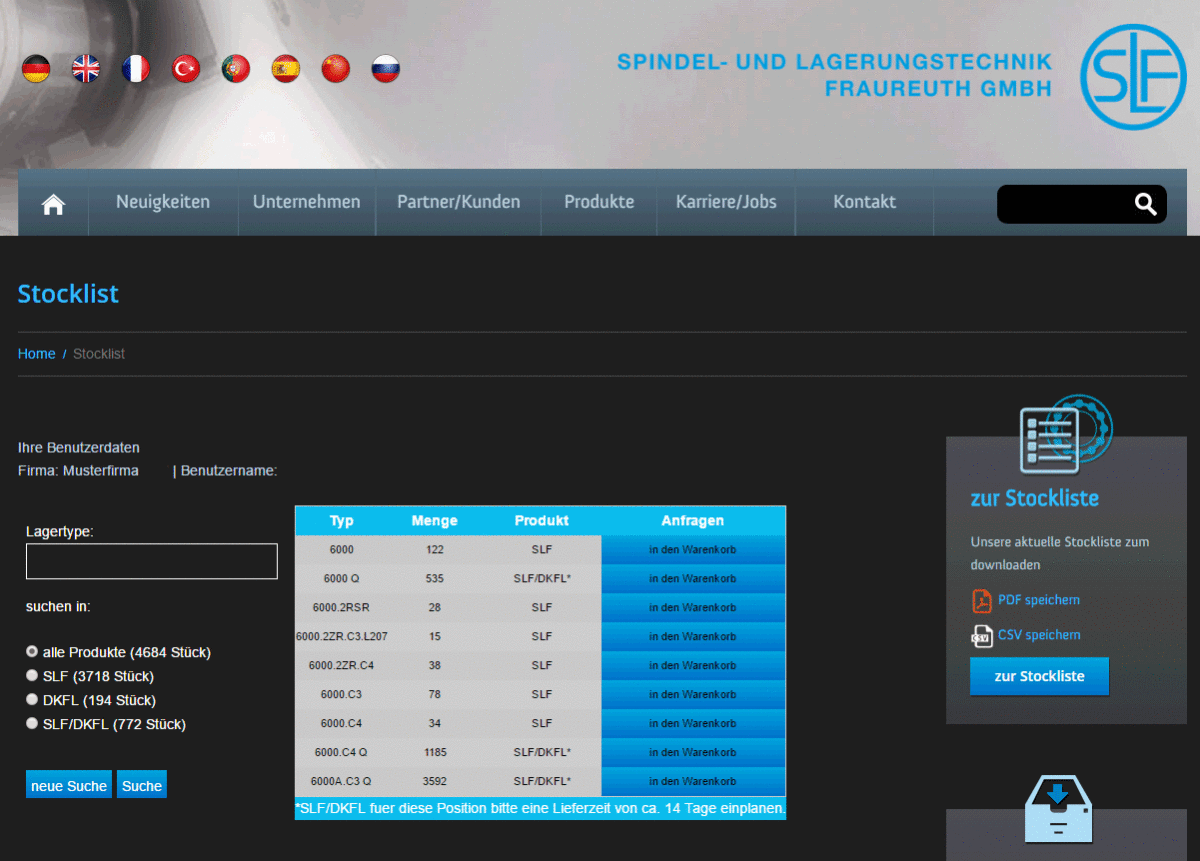Image resolution: width=1200 pixels, height=861 pixels.
Task: Choose 'DKFL (194 Stück)' radio option
Action: (32, 700)
